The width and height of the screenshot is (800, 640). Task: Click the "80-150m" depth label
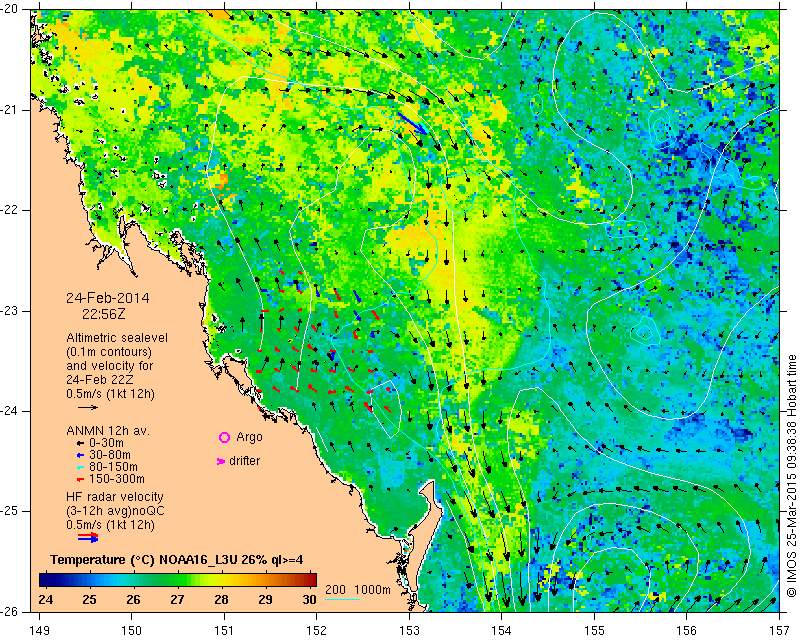pyautogui.click(x=113, y=467)
